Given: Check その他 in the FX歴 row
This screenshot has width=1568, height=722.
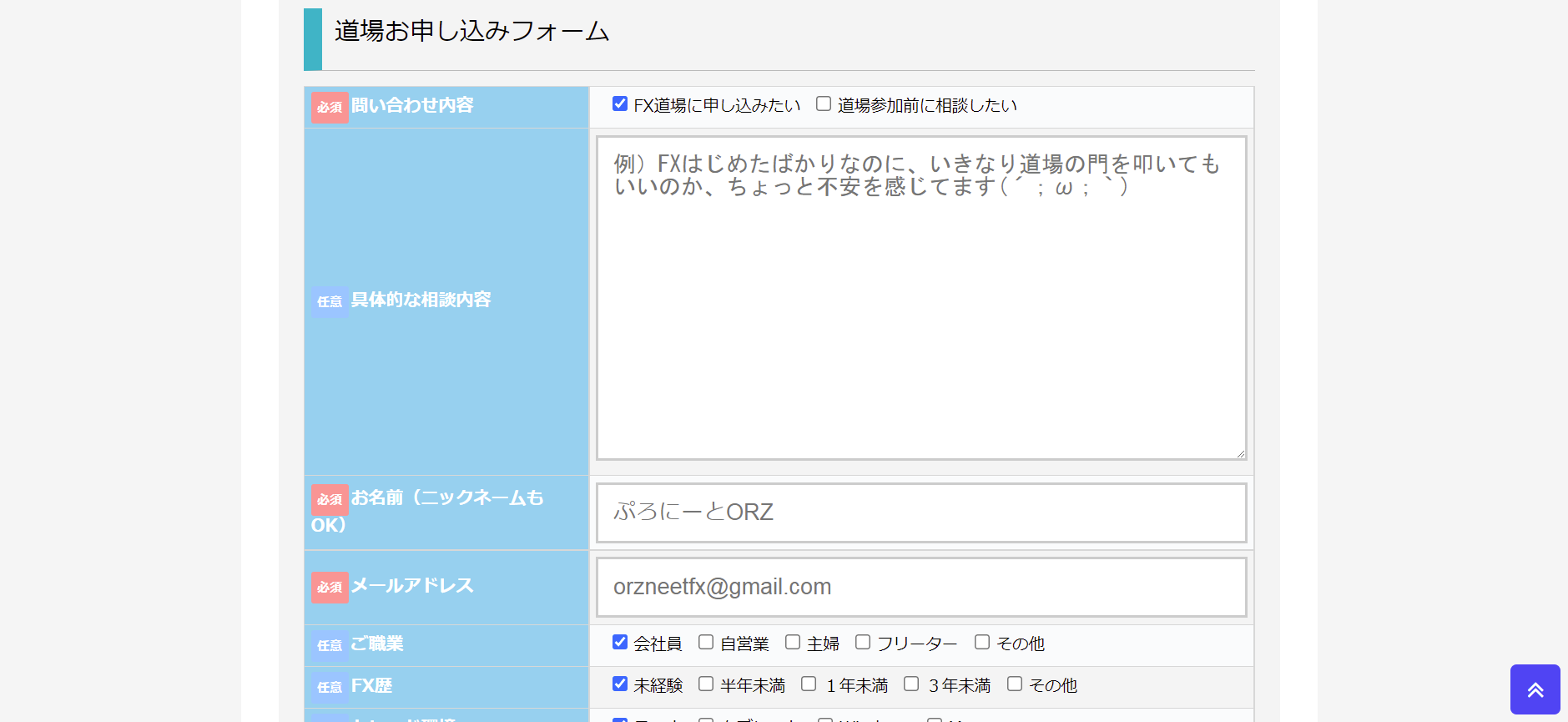Looking at the screenshot, I should click(x=1015, y=684).
